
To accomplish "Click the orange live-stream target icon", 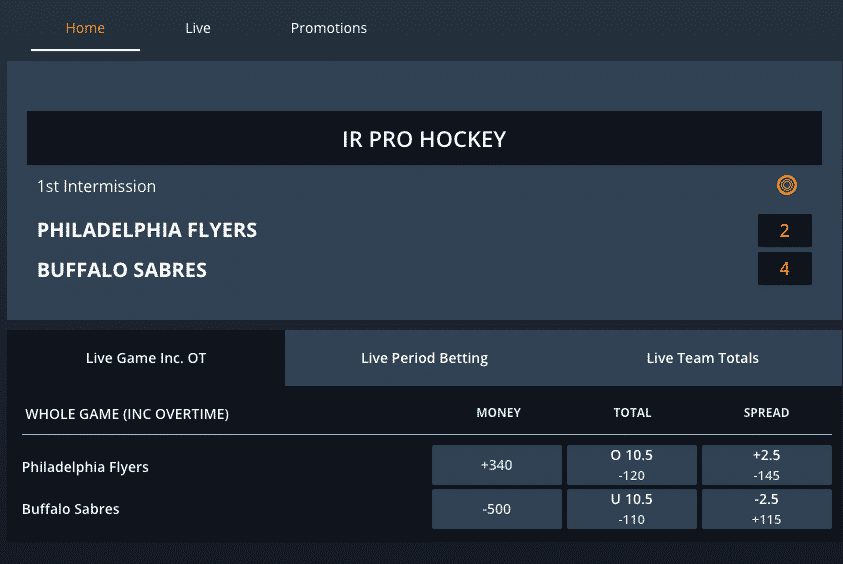I will (x=787, y=185).
